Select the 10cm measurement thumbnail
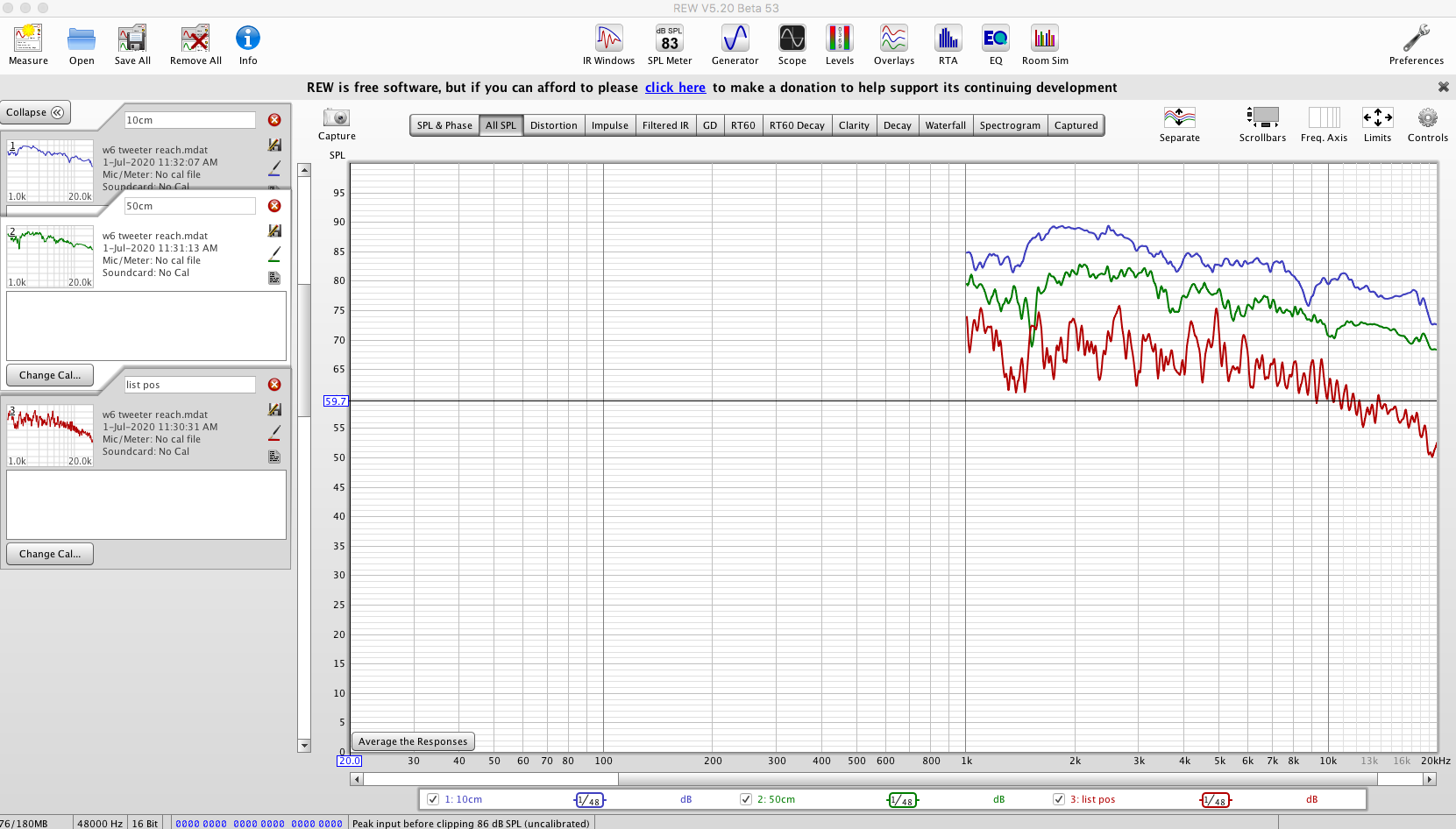The image size is (1456, 829). coord(50,171)
